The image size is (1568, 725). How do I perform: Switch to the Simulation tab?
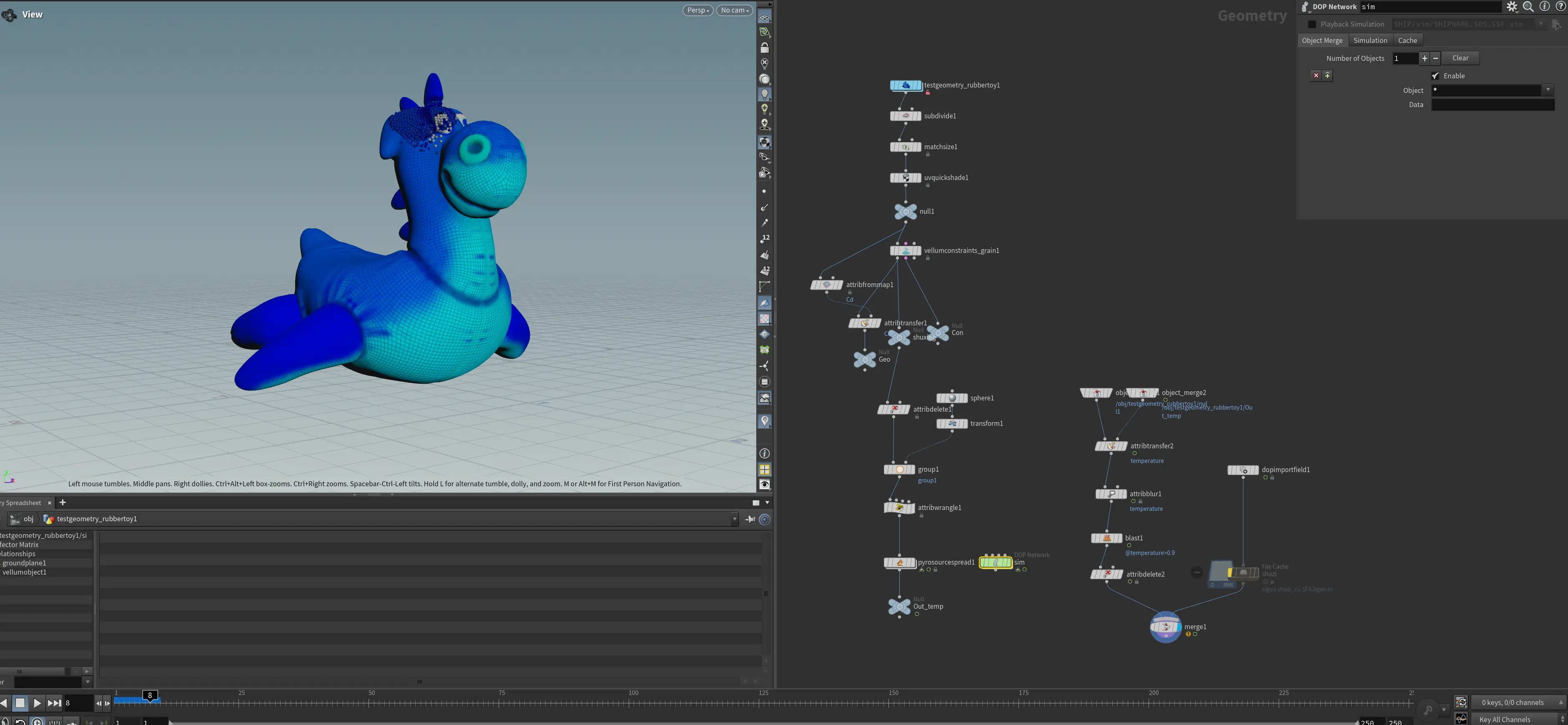(x=1370, y=41)
